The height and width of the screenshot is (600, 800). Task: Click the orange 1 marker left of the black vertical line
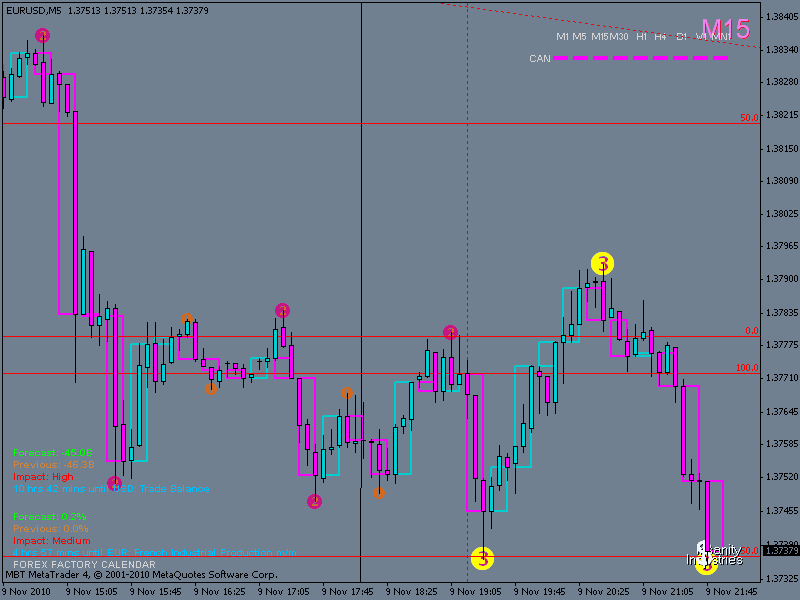347,393
